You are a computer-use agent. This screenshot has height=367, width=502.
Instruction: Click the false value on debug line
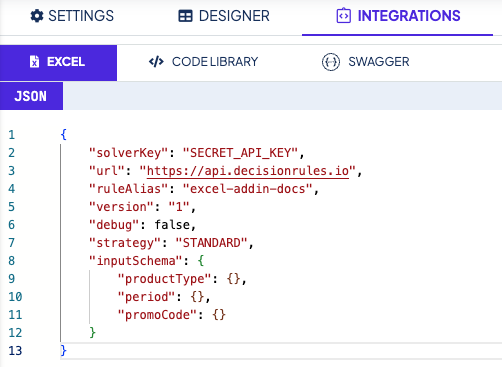point(172,225)
